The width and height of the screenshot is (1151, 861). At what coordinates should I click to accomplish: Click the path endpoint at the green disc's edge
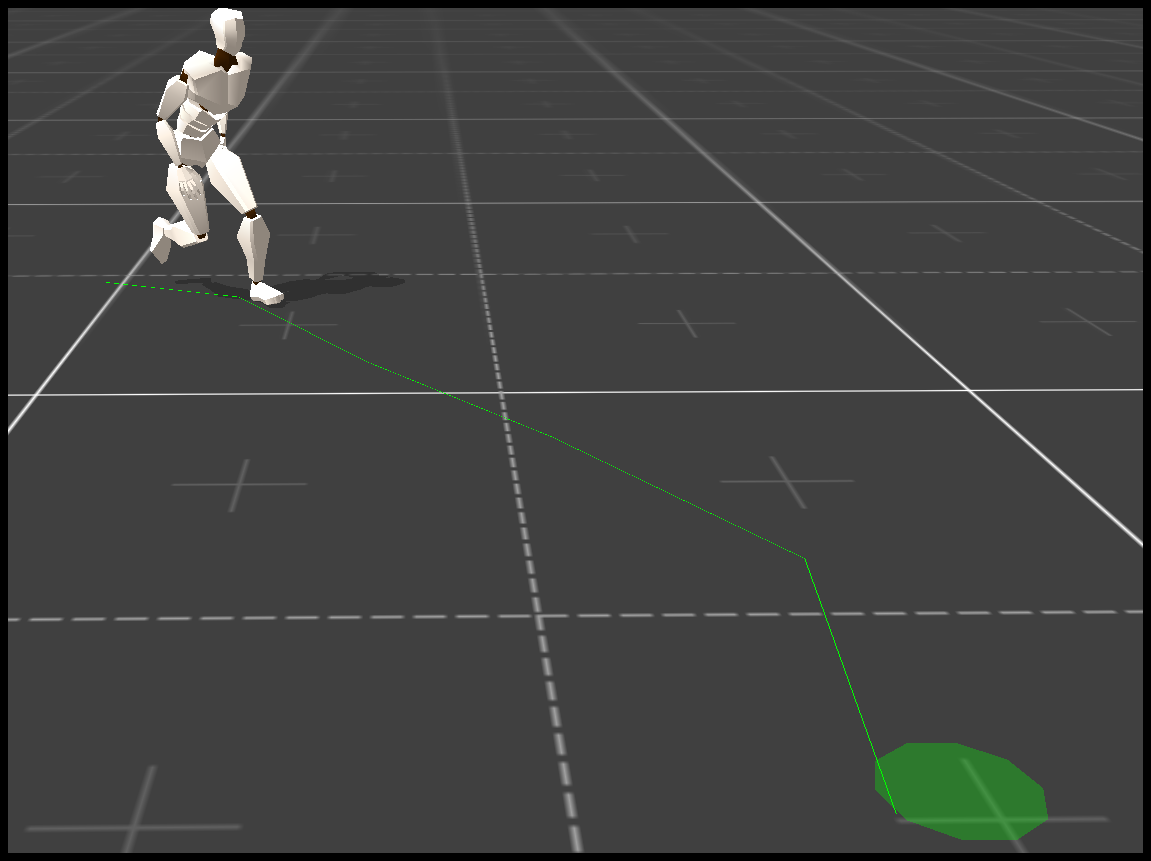coord(895,812)
